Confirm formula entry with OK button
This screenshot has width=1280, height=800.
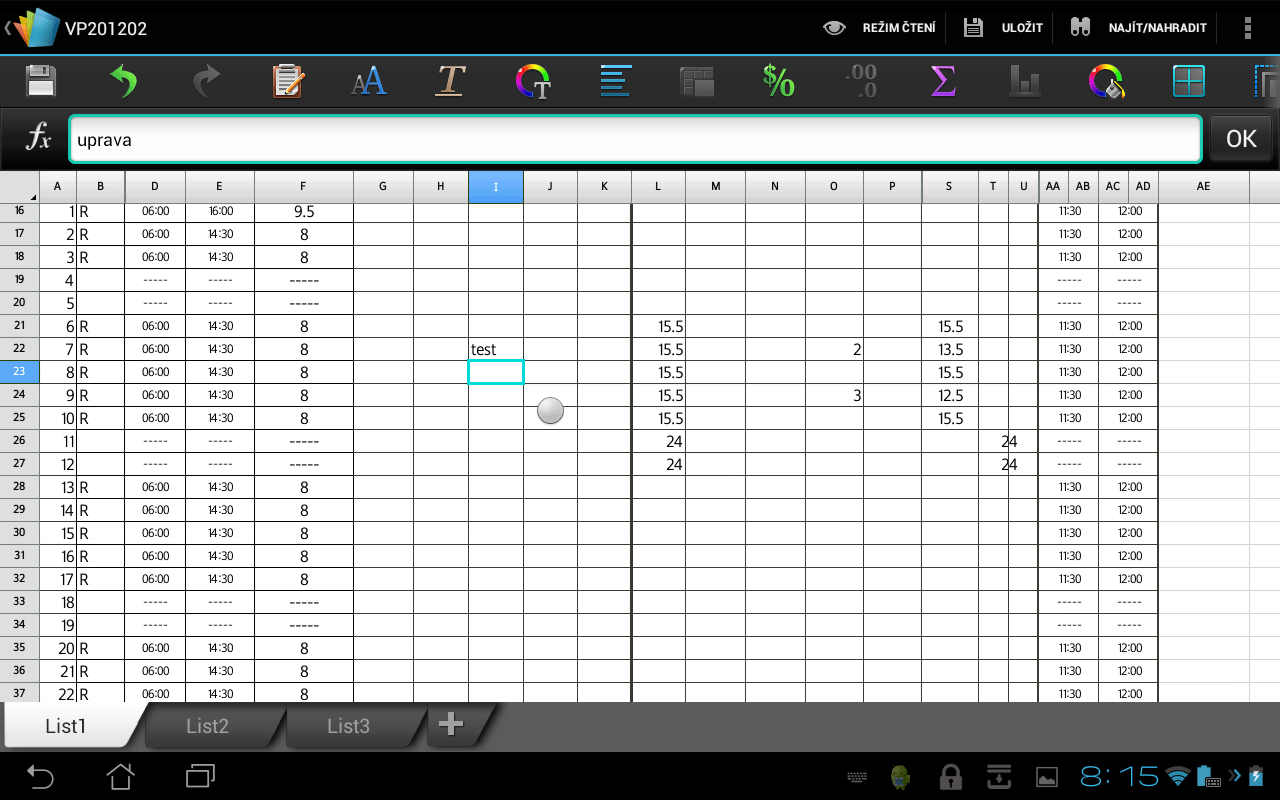pyautogui.click(x=1241, y=139)
